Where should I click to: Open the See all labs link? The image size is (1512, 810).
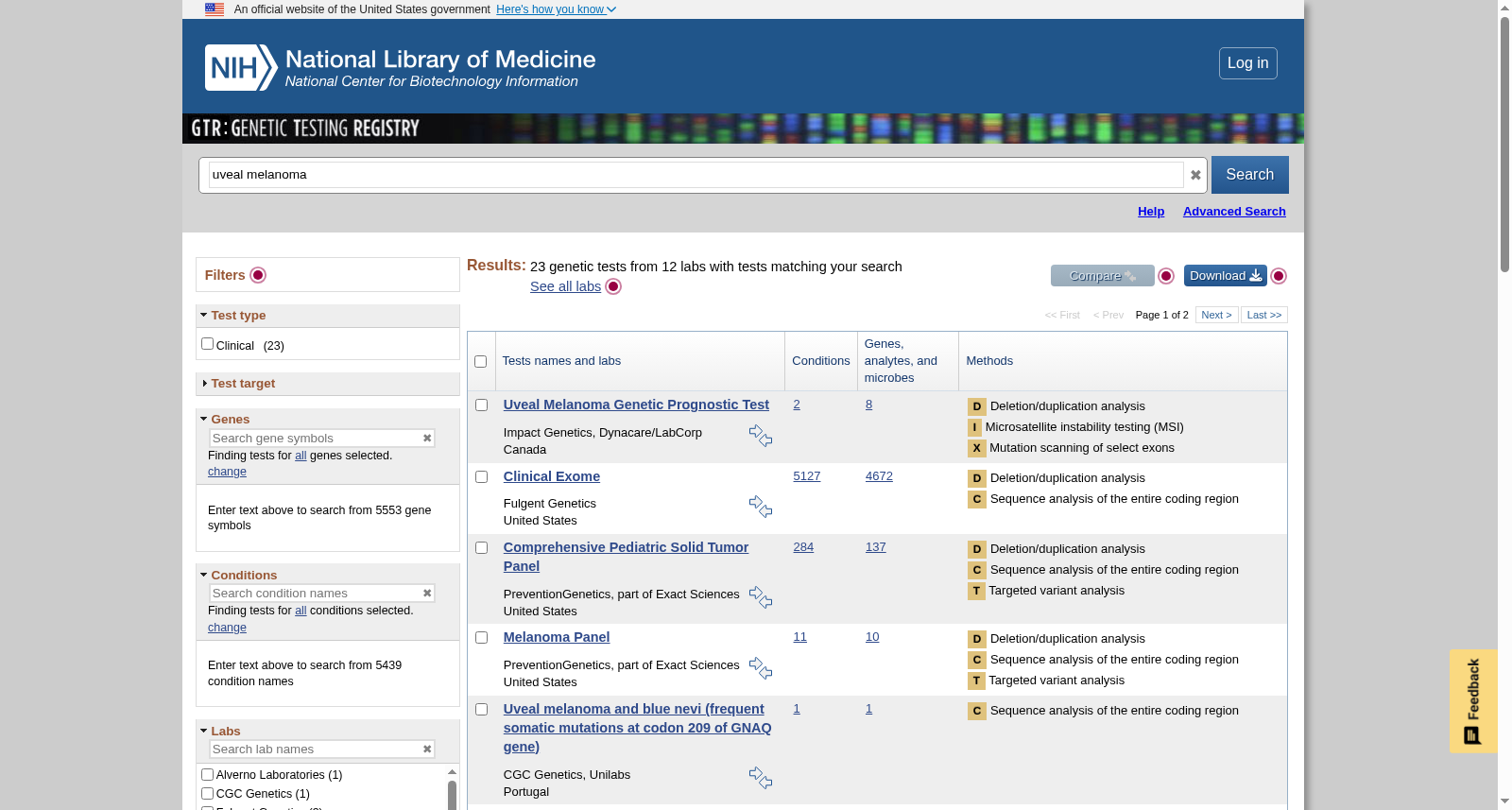click(565, 286)
